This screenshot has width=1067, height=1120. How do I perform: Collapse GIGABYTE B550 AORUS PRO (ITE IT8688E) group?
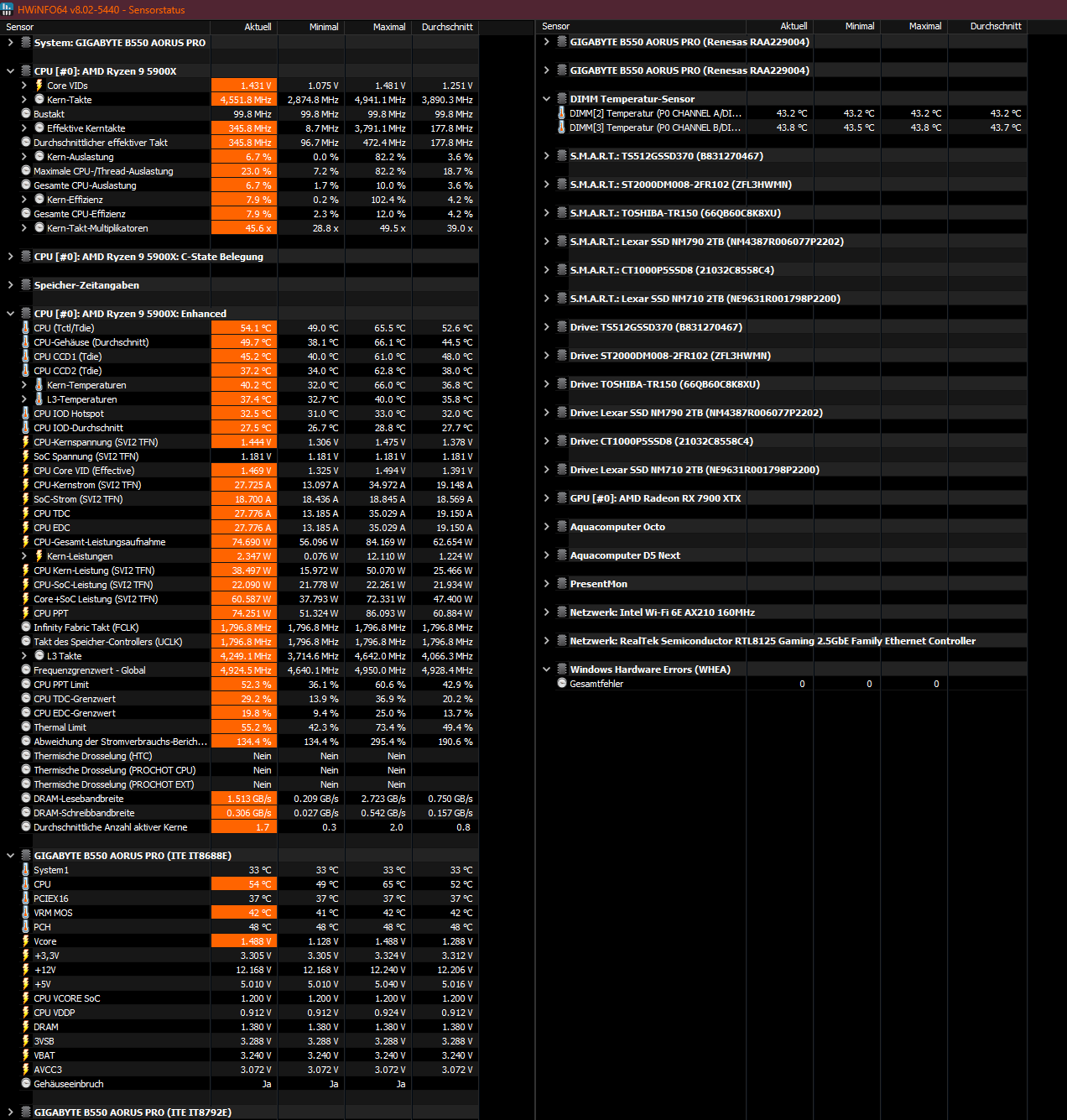(x=10, y=856)
